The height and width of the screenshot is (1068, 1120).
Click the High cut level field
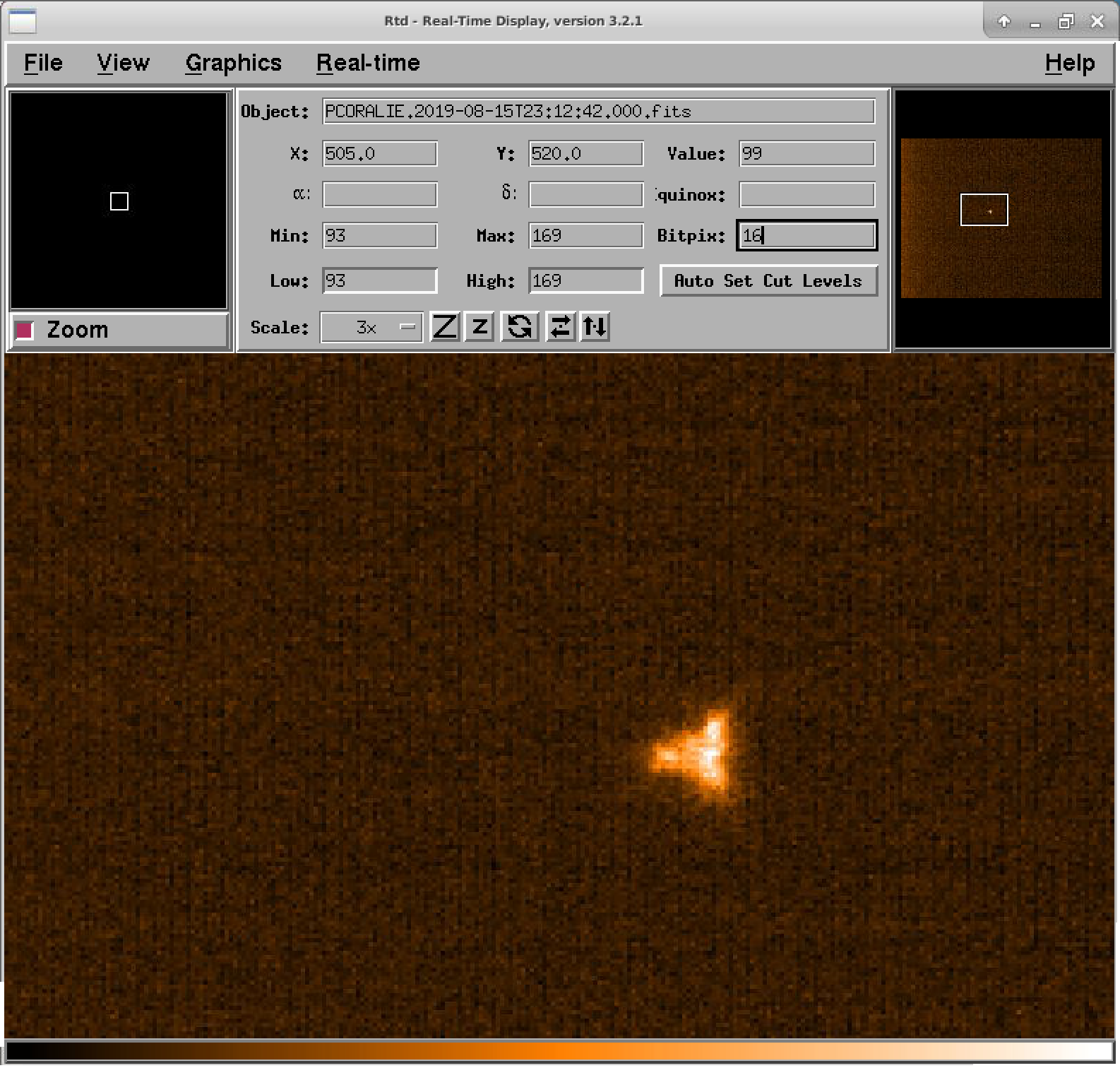point(585,281)
